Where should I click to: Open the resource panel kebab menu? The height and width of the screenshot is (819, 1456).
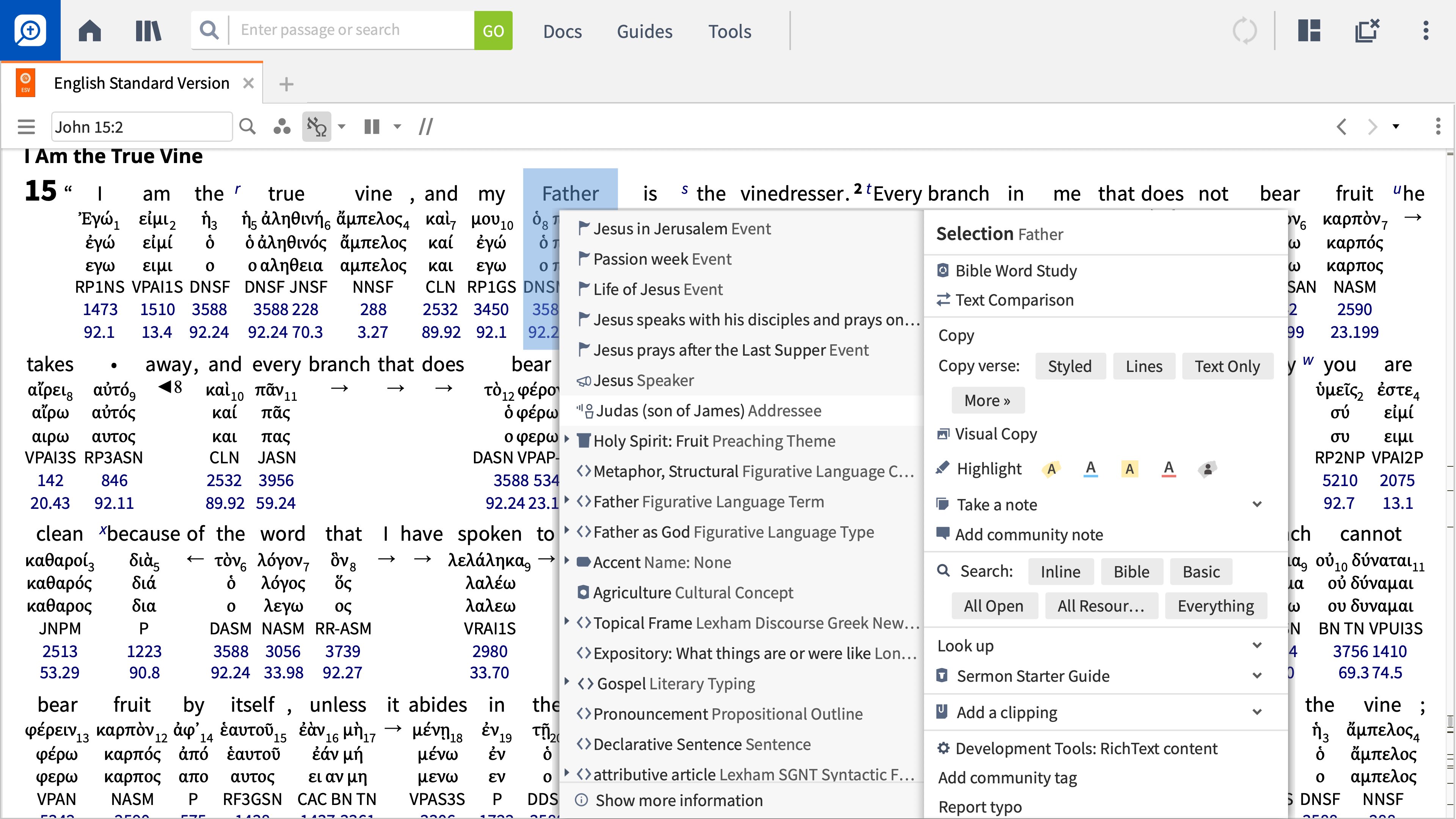(1439, 127)
